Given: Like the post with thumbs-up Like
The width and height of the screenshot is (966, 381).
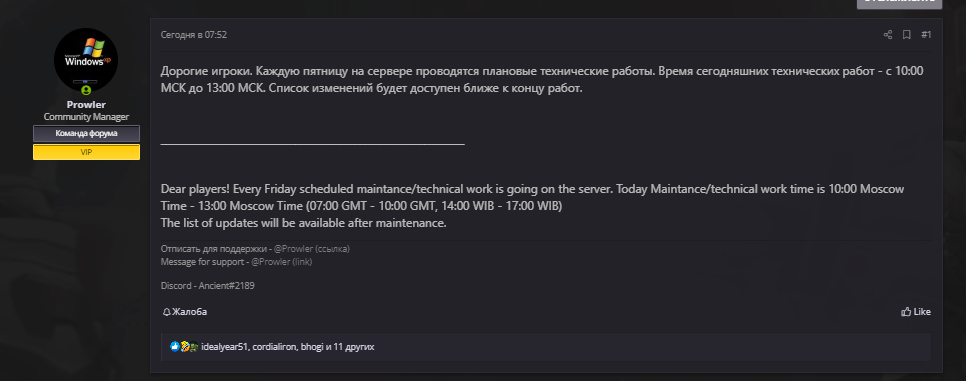Looking at the screenshot, I should [x=915, y=312].
